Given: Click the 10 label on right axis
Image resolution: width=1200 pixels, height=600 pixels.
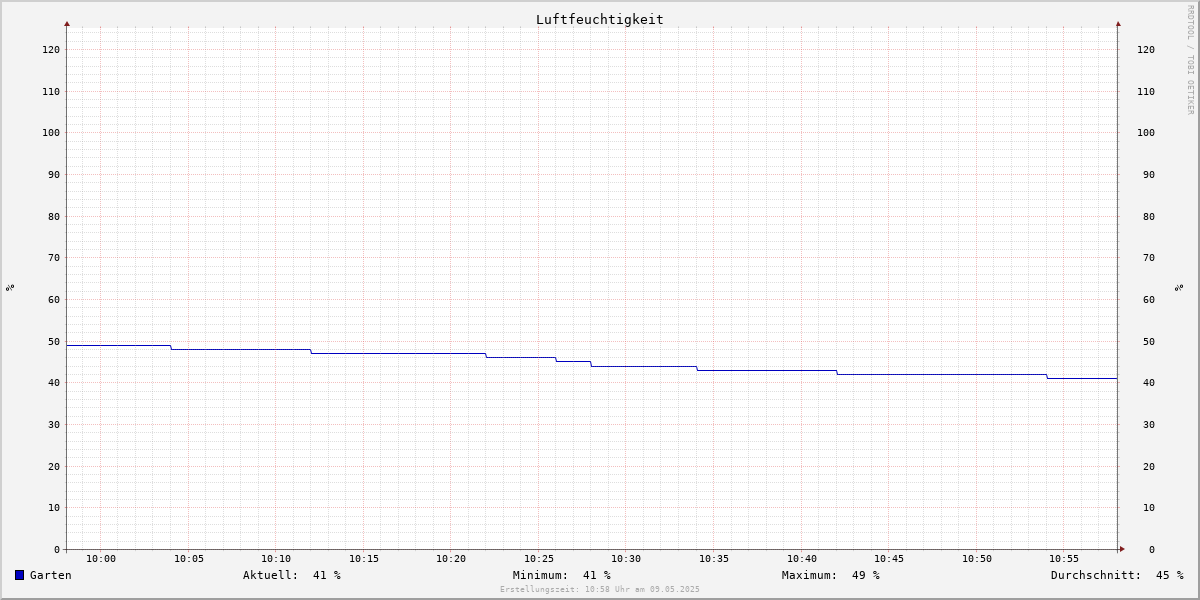Looking at the screenshot, I should click(x=1149, y=507).
